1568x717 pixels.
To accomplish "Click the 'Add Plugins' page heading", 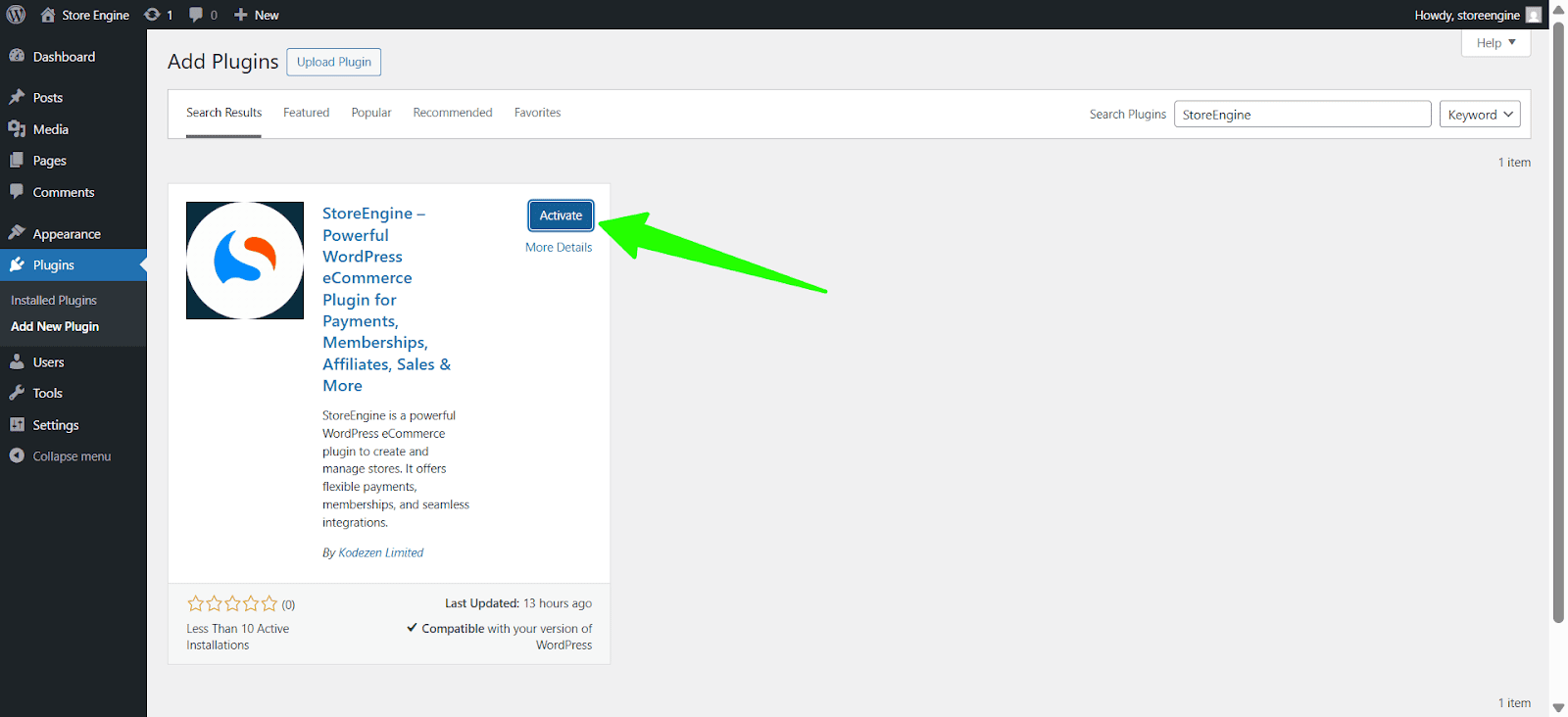I will click(222, 62).
